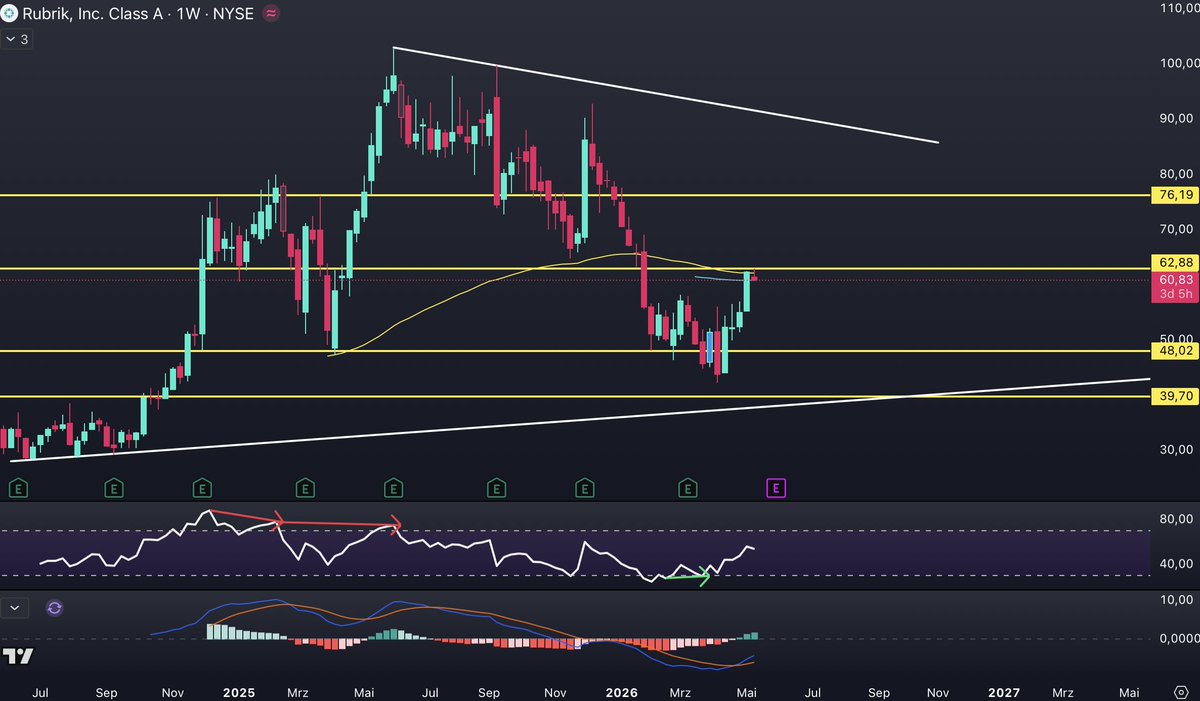Select the 76,19 horizontal line price label
Image resolution: width=1200 pixels, height=701 pixels.
pos(1175,196)
